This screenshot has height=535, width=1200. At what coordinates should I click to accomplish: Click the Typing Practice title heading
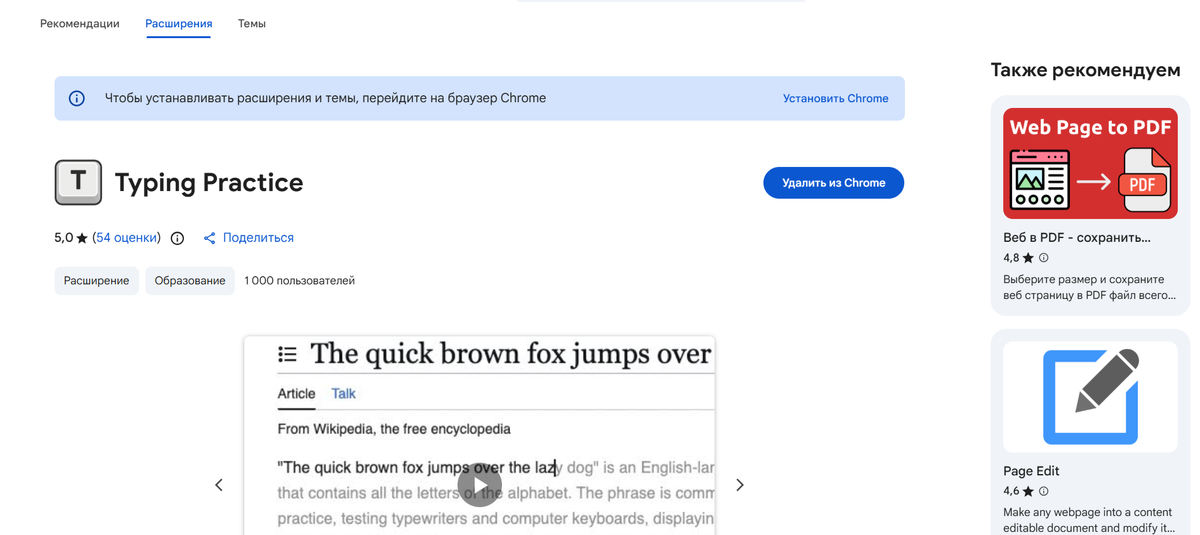click(x=208, y=183)
